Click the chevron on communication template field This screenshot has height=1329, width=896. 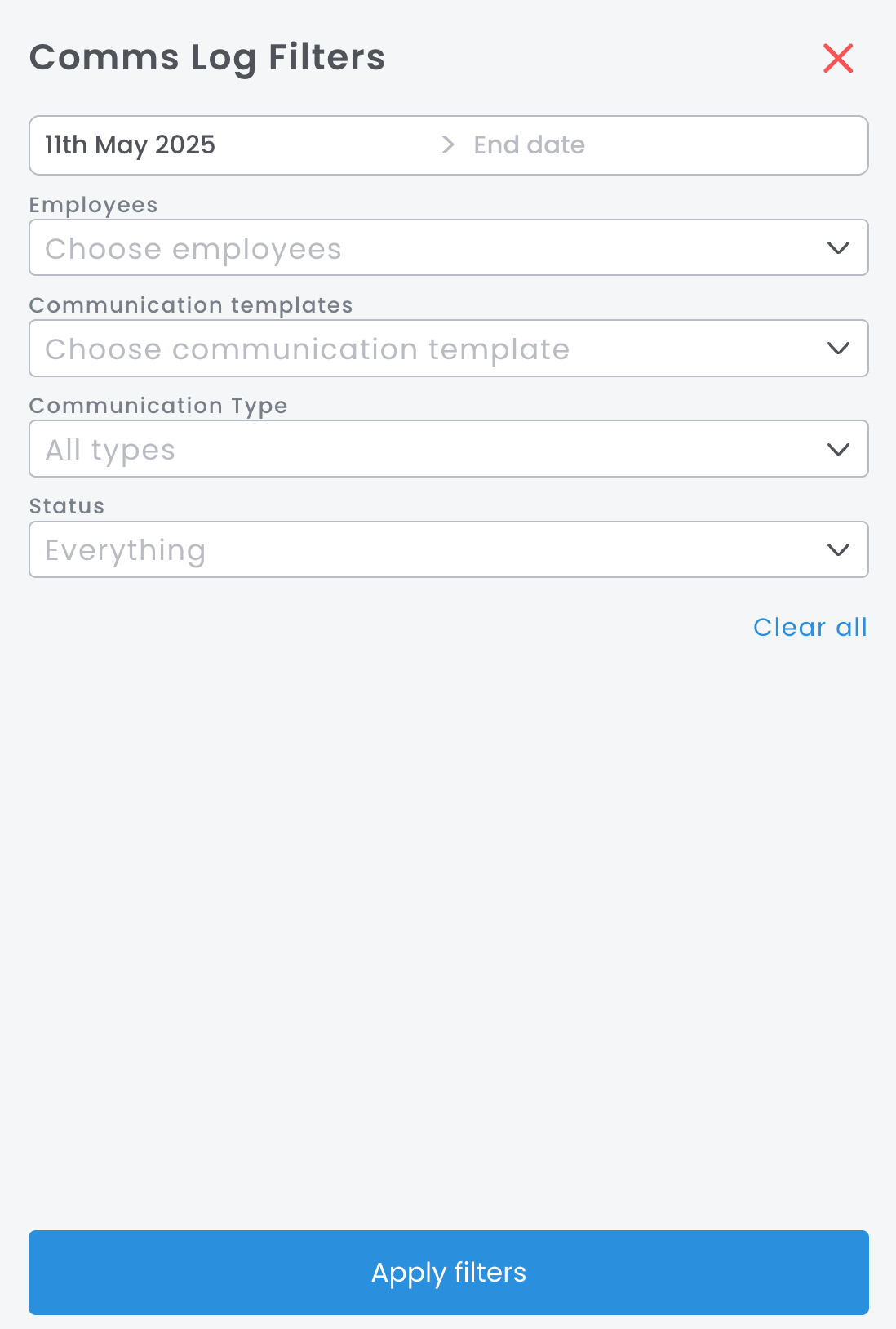pyautogui.click(x=838, y=349)
